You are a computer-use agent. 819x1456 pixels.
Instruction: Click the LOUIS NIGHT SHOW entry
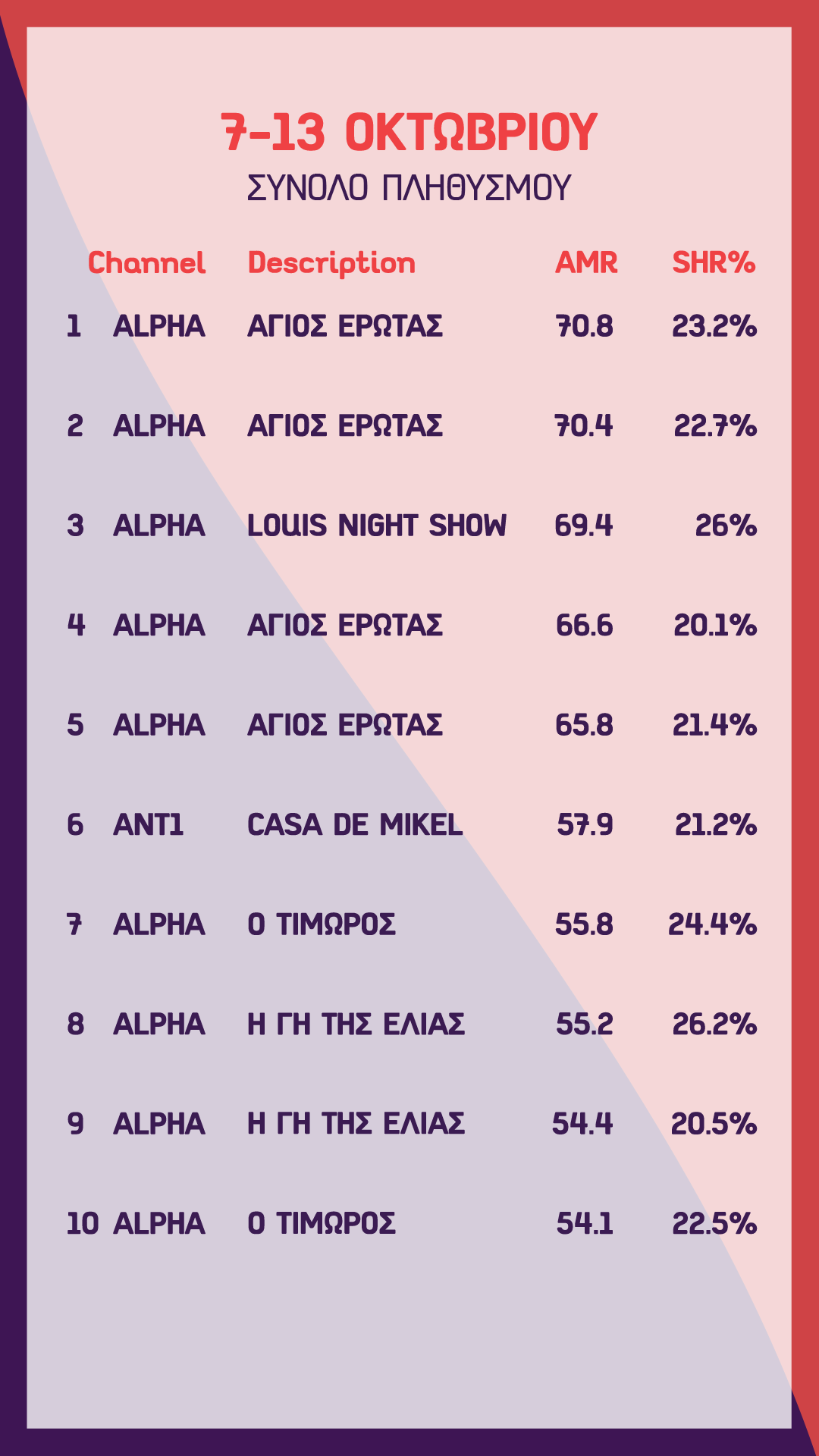point(377,526)
